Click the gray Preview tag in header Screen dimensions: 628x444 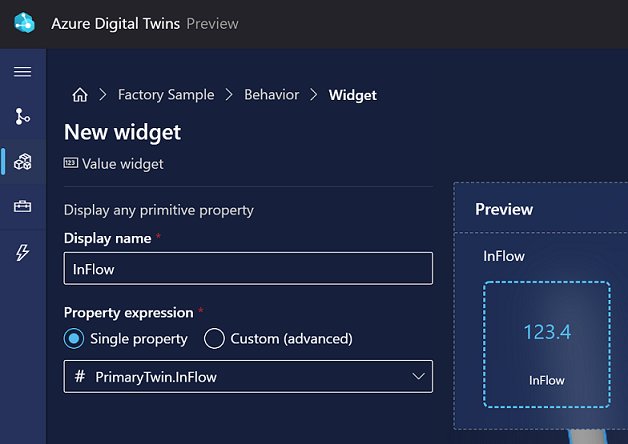coord(212,24)
